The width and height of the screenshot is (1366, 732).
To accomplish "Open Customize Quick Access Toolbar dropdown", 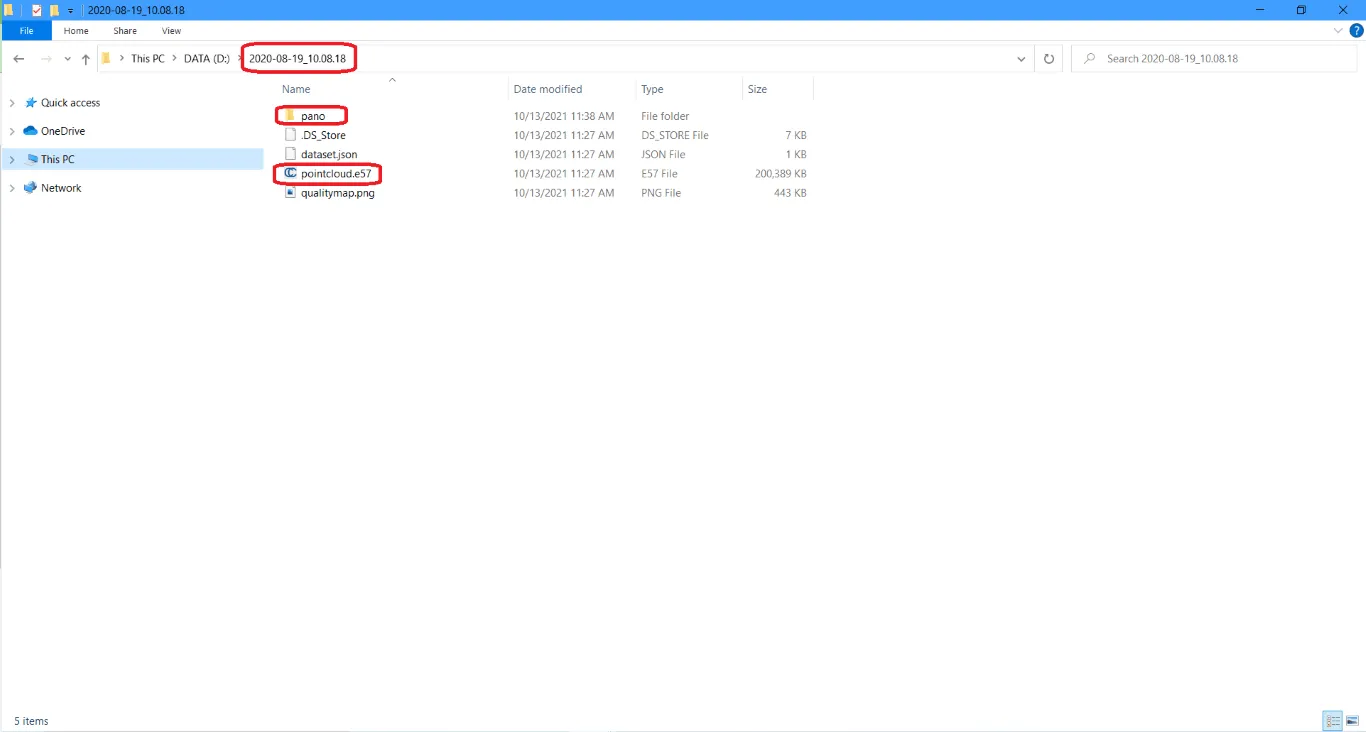I will coord(71,11).
